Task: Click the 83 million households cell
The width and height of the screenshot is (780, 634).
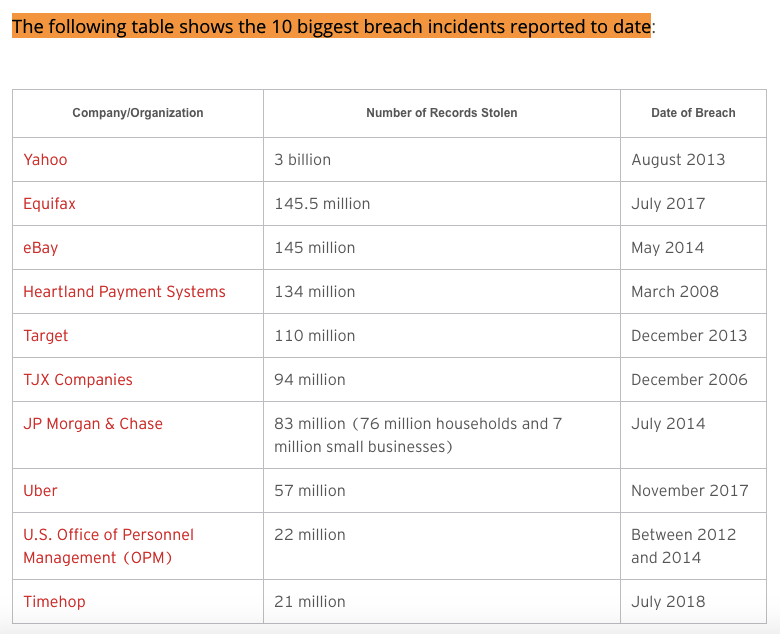Action: 442,435
